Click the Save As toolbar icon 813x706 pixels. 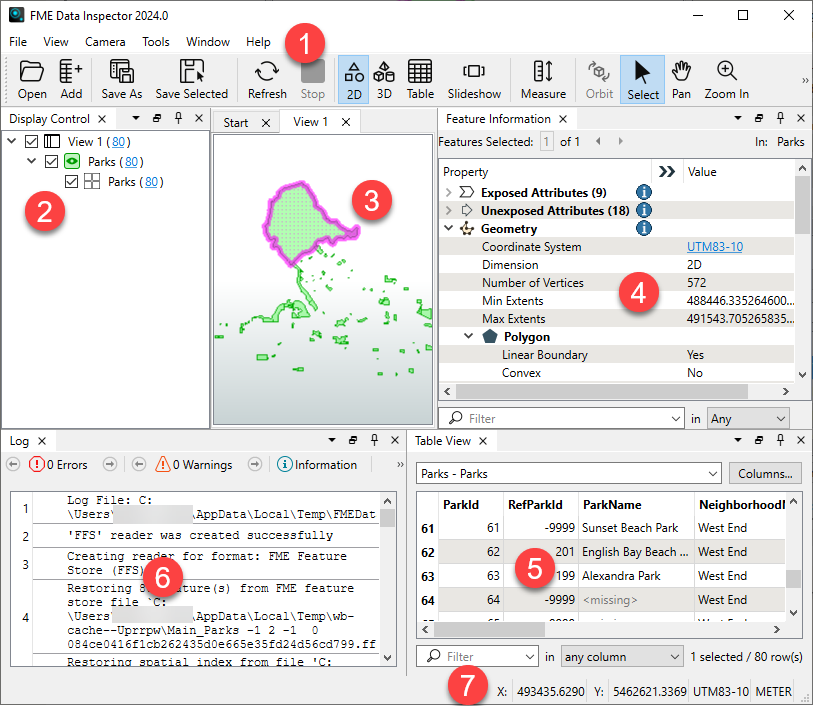coord(121,79)
